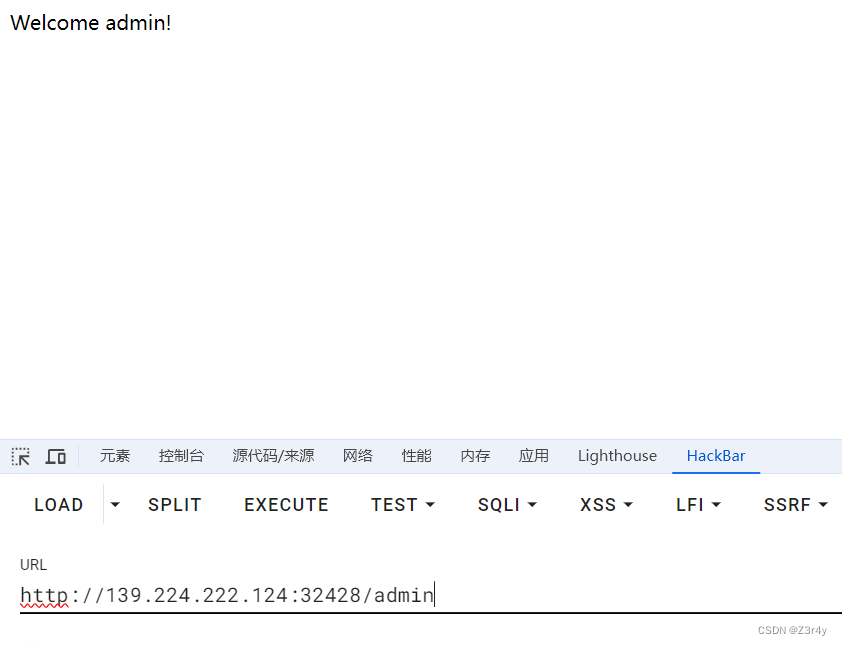Open the 应用 panel
842x645 pixels.
click(534, 456)
